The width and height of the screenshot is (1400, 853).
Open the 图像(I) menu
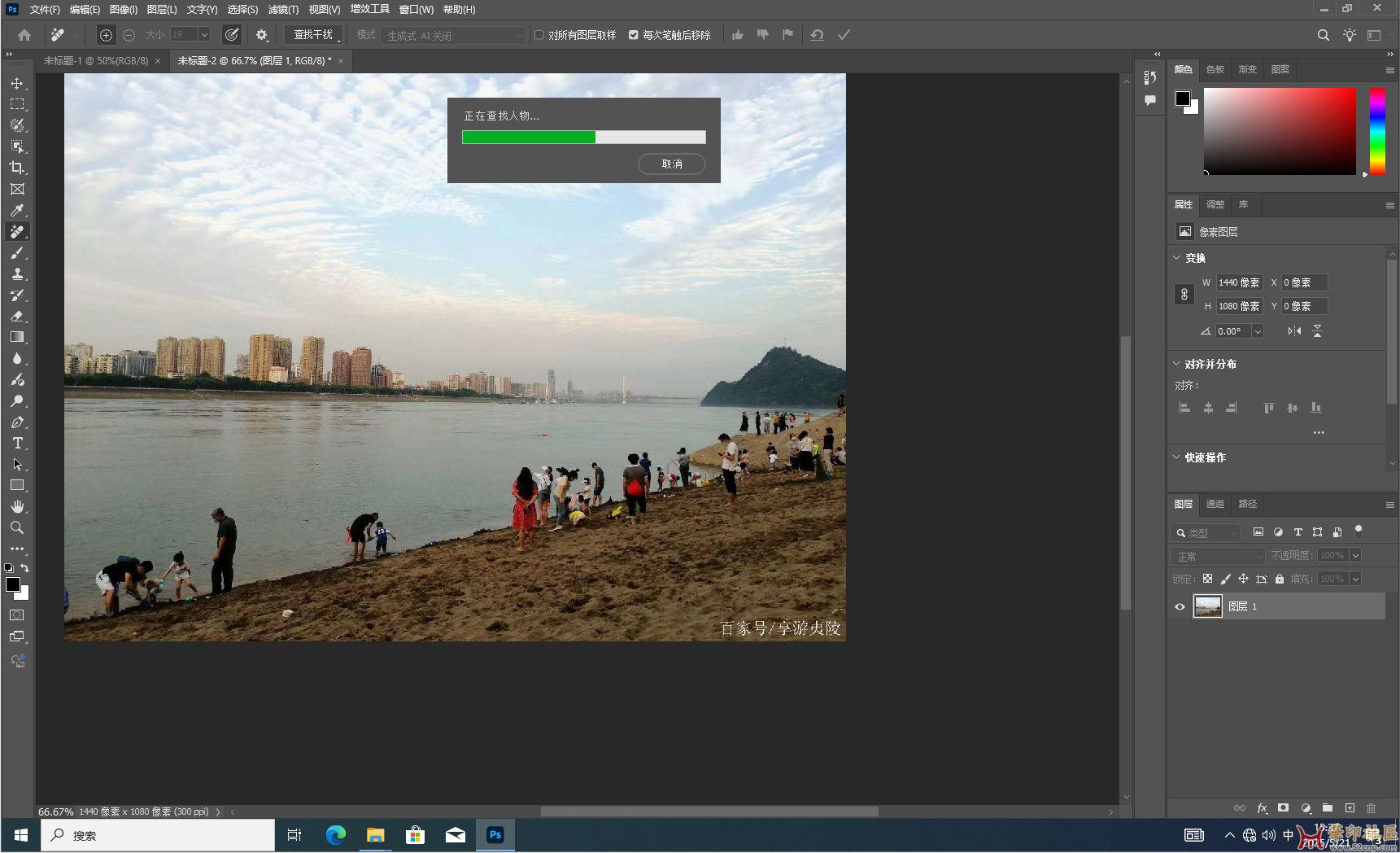(x=123, y=10)
